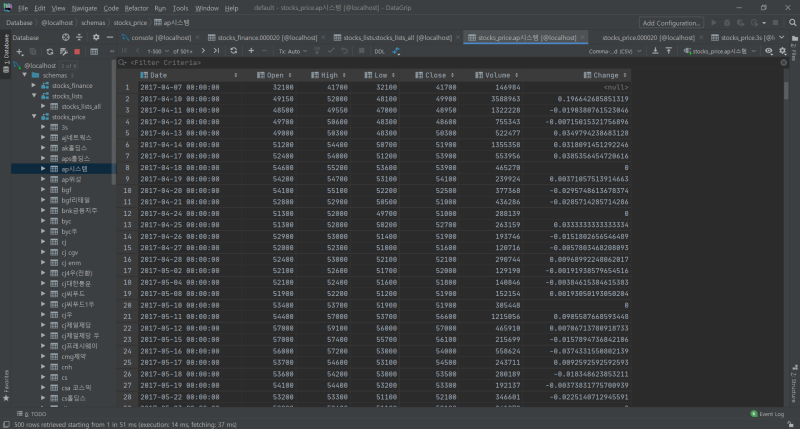Open the Favorites side tool window
This screenshot has width=800, height=429.
pyautogui.click(x=6, y=385)
